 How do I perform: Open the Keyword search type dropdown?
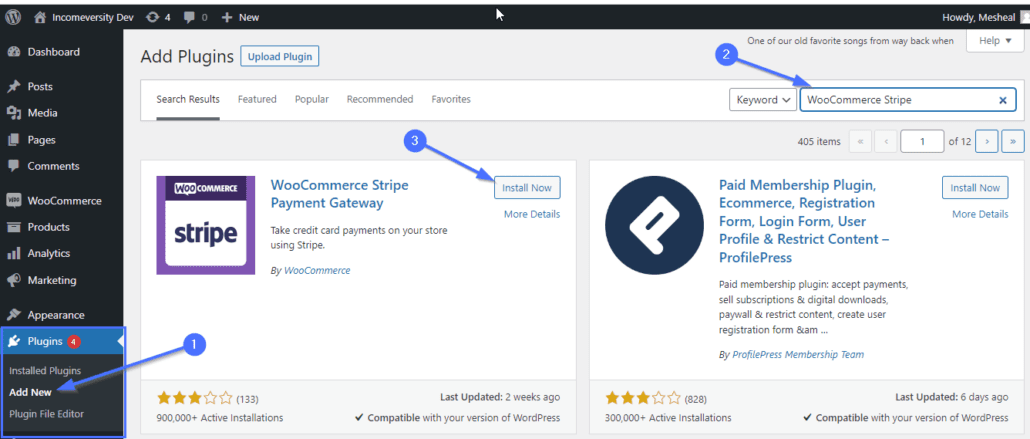pyautogui.click(x=763, y=101)
